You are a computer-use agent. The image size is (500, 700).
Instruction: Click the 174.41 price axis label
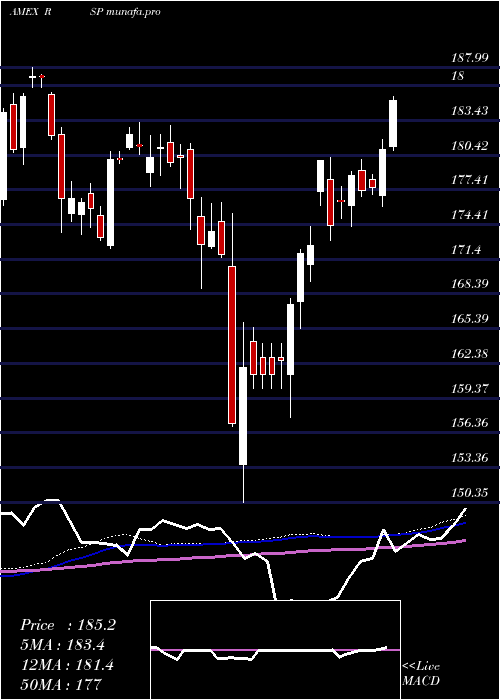[470, 215]
